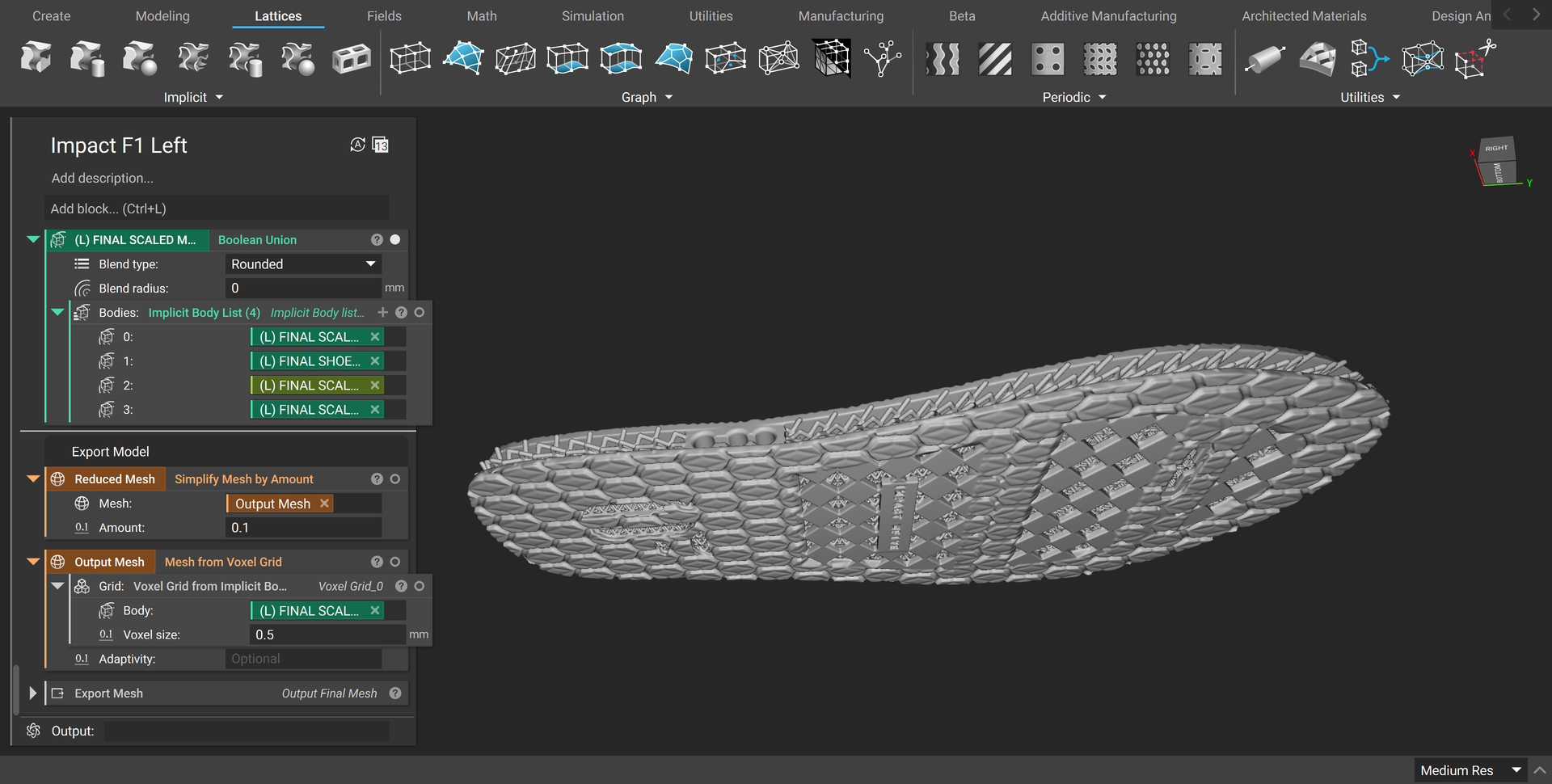Expand the Export Mesh block

(32, 693)
